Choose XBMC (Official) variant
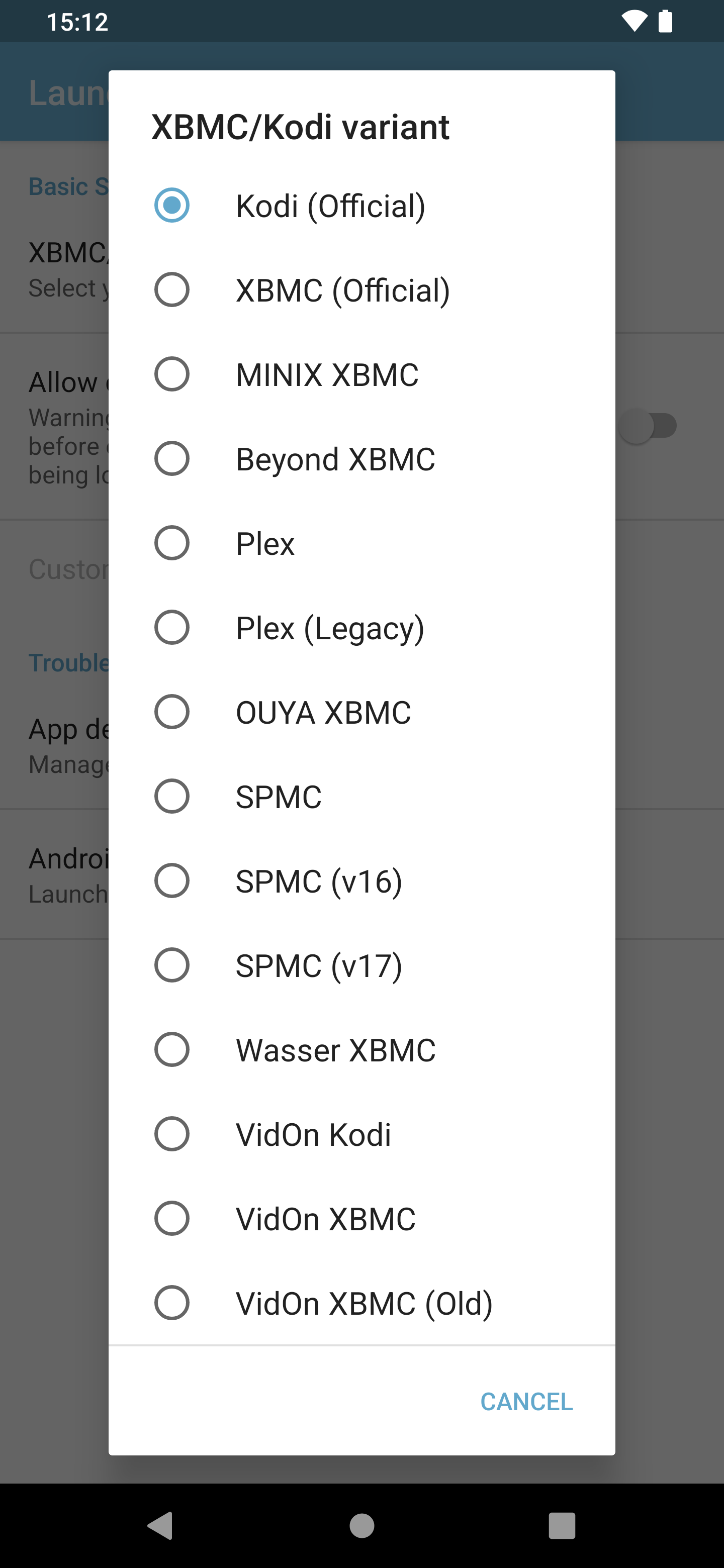Screen dimensions: 724x1568 (x=172, y=290)
